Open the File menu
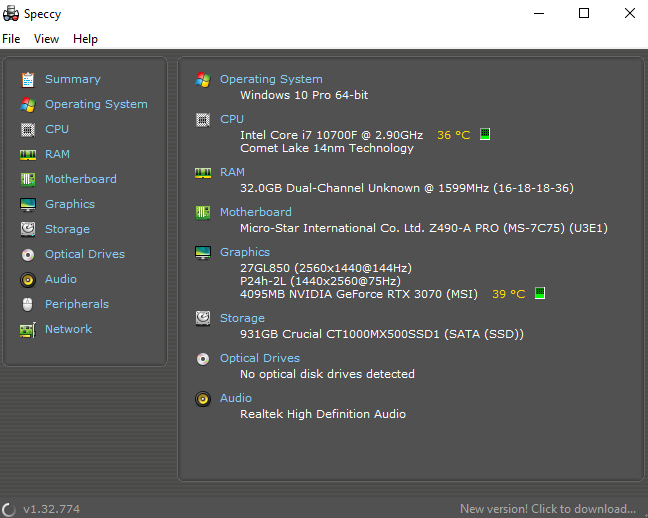Image resolution: width=648 pixels, height=518 pixels. coord(11,39)
